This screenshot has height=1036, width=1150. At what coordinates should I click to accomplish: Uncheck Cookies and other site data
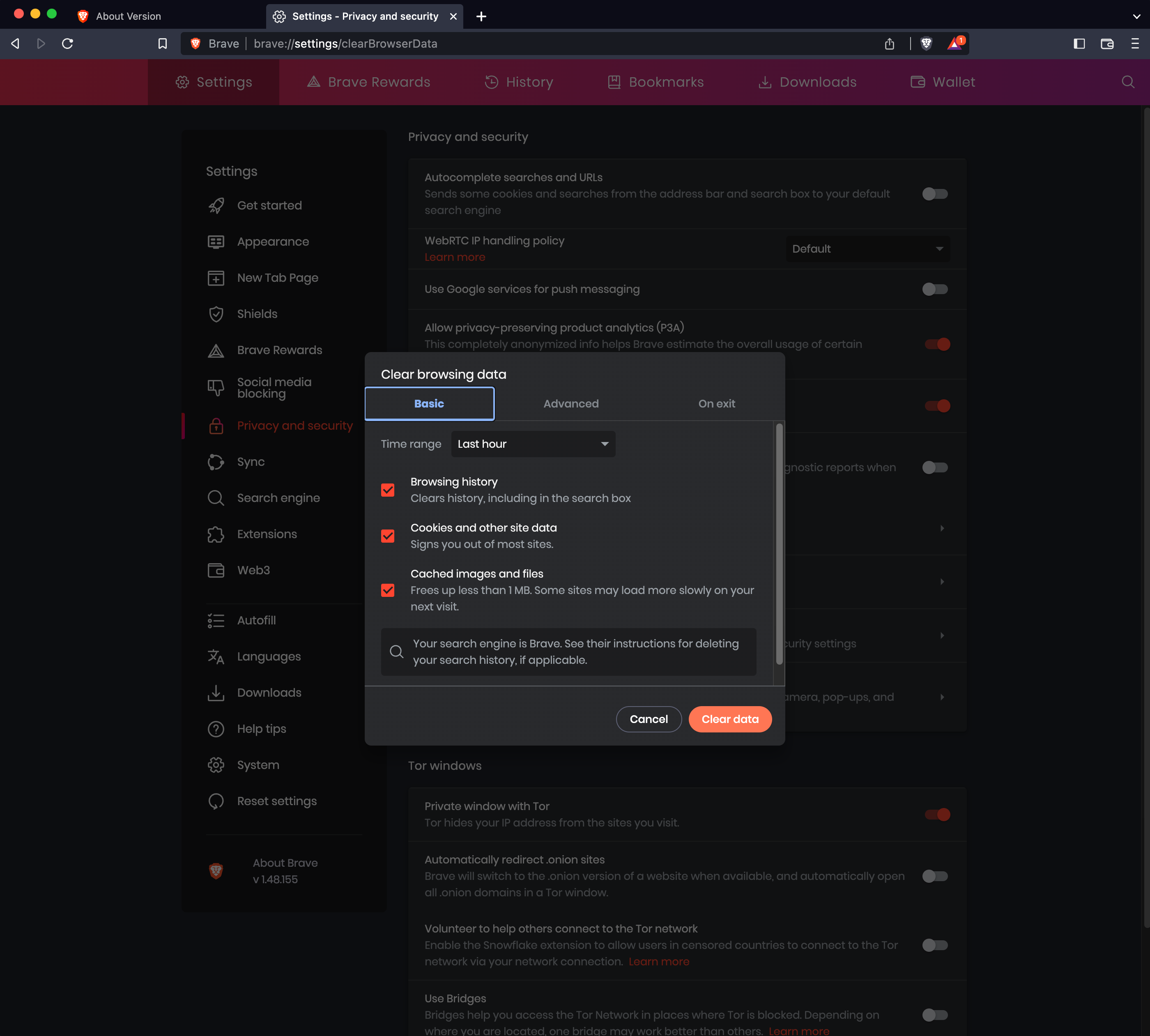[x=387, y=536]
